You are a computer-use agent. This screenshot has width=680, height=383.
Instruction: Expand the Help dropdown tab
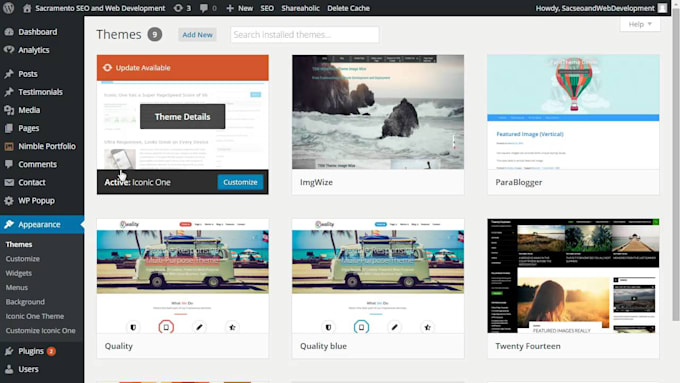click(x=640, y=24)
